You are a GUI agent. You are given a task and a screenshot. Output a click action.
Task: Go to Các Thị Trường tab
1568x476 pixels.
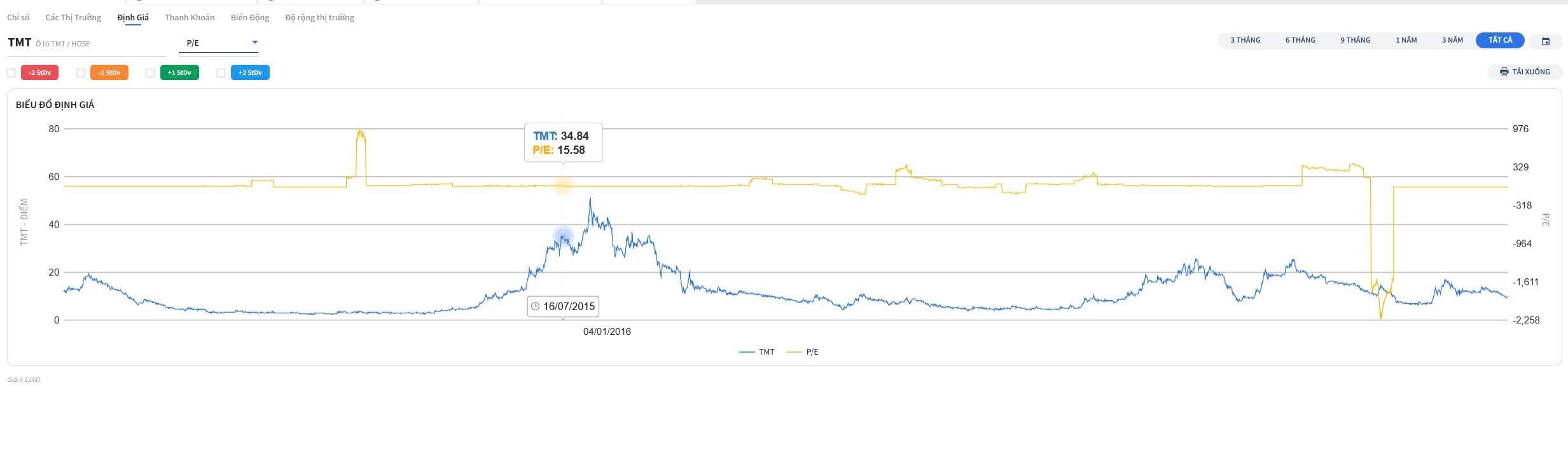73,18
